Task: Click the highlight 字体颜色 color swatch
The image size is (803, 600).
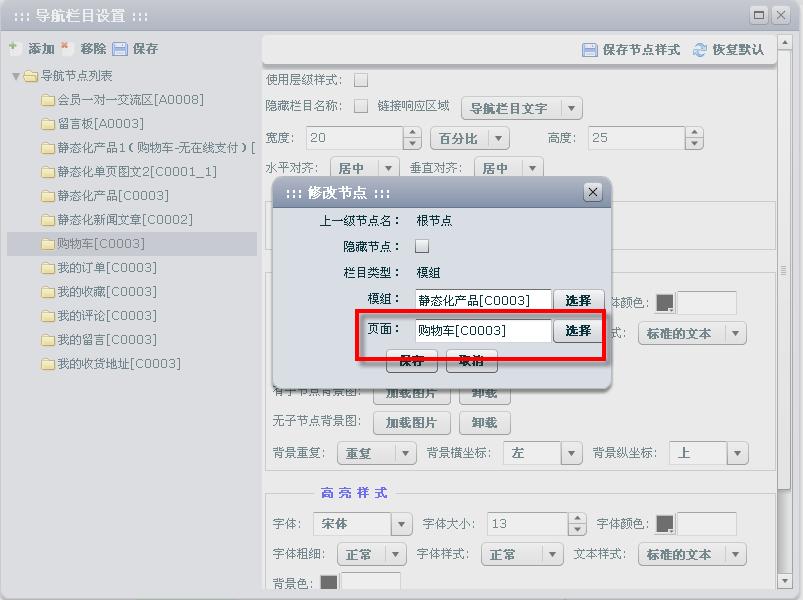Action: point(665,524)
